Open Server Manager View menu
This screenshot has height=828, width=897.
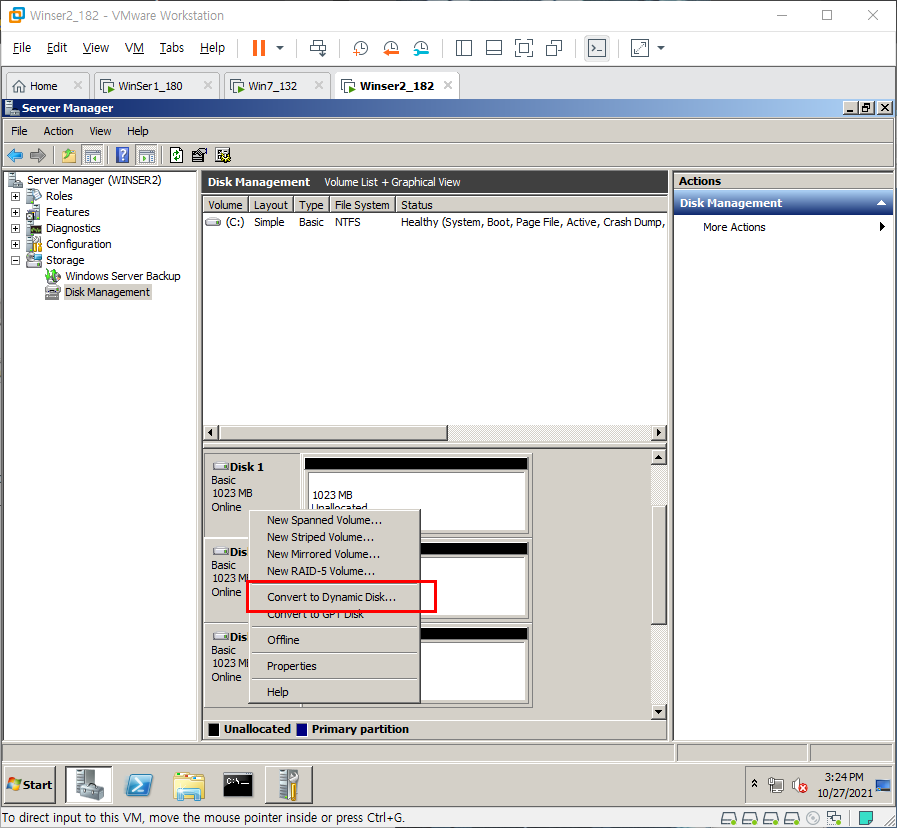pyautogui.click(x=100, y=131)
